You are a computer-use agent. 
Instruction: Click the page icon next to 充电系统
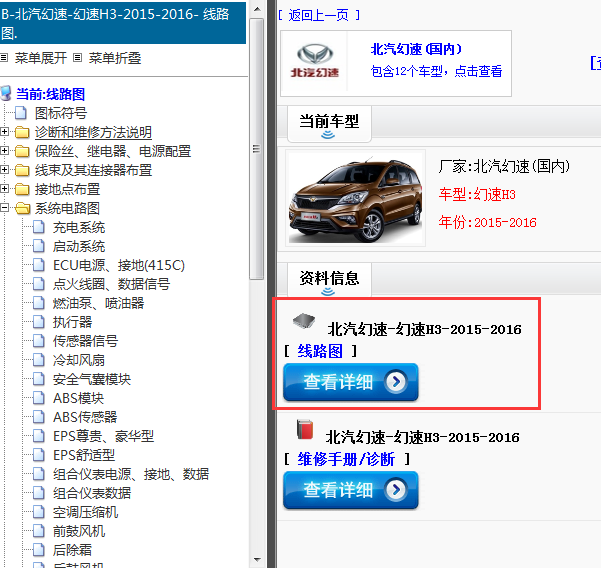tap(39, 227)
